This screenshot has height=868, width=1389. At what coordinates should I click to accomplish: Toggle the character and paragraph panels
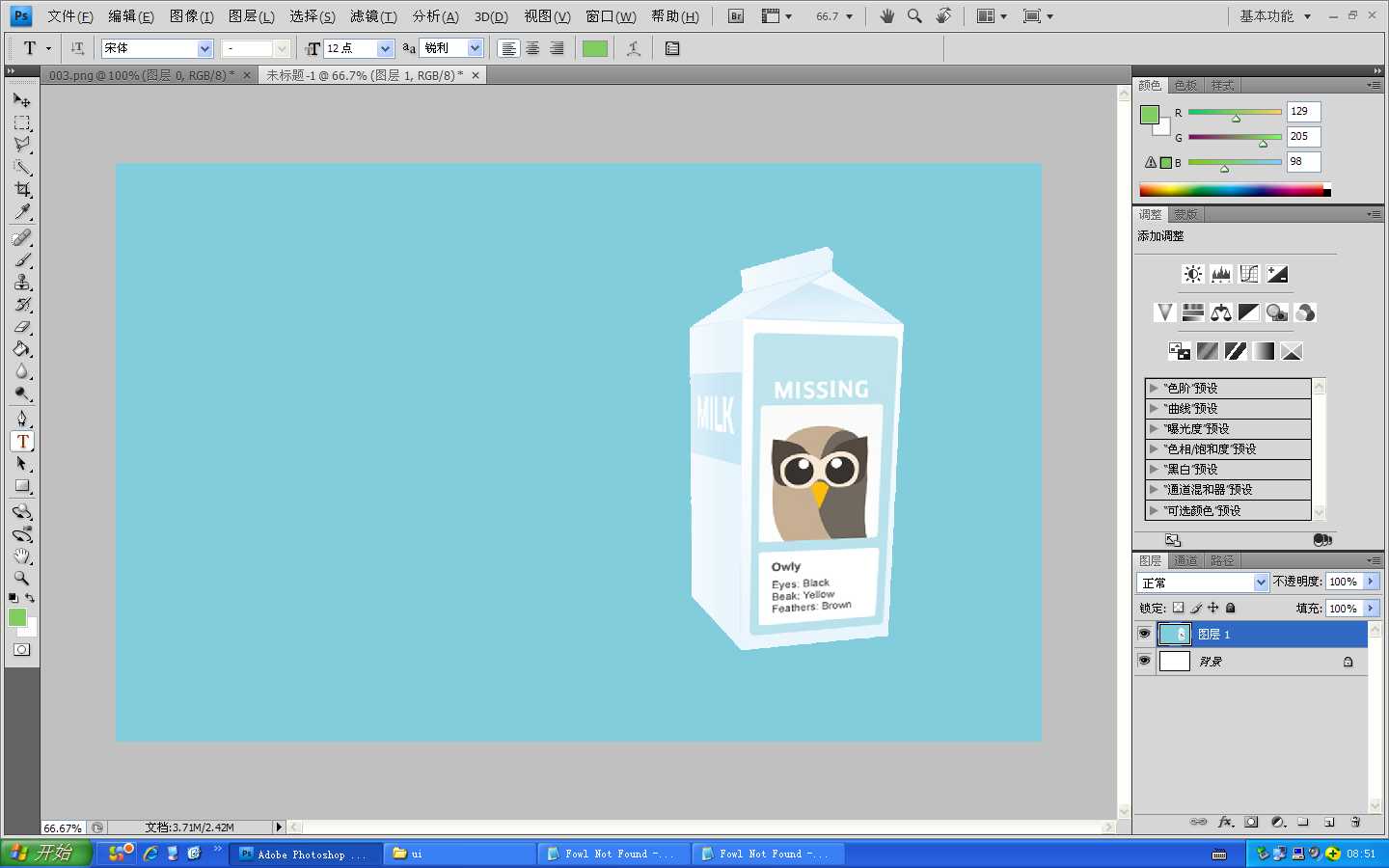[x=672, y=48]
